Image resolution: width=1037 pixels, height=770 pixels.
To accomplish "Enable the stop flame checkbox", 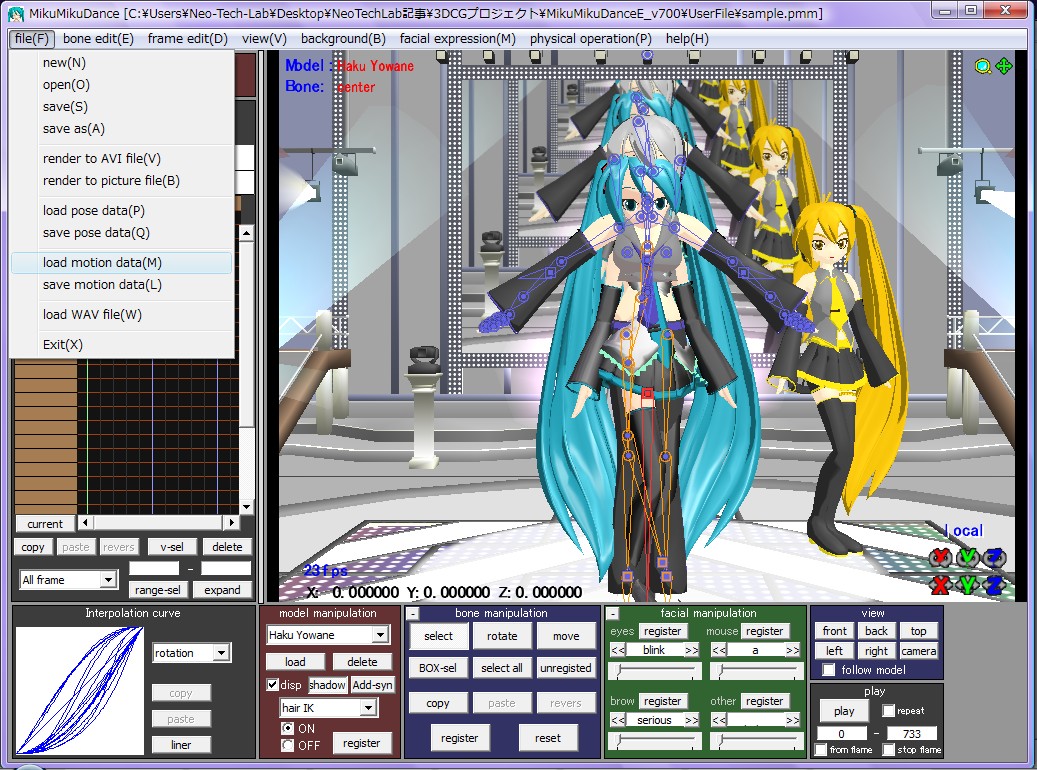I will (x=889, y=749).
